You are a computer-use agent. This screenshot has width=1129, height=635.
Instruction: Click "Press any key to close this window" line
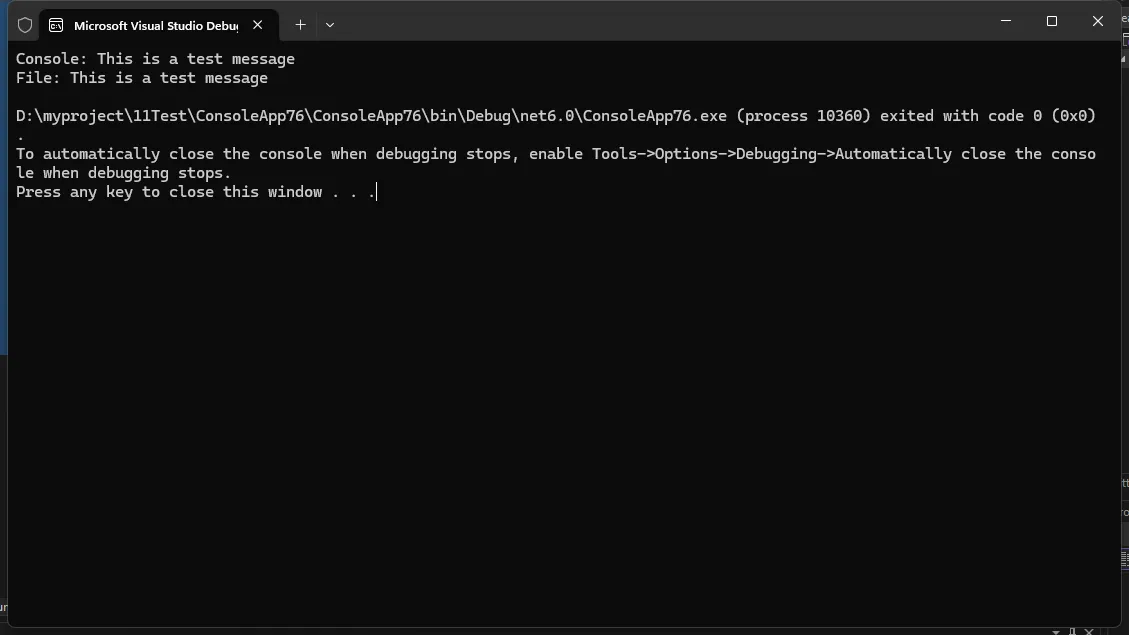pos(195,192)
